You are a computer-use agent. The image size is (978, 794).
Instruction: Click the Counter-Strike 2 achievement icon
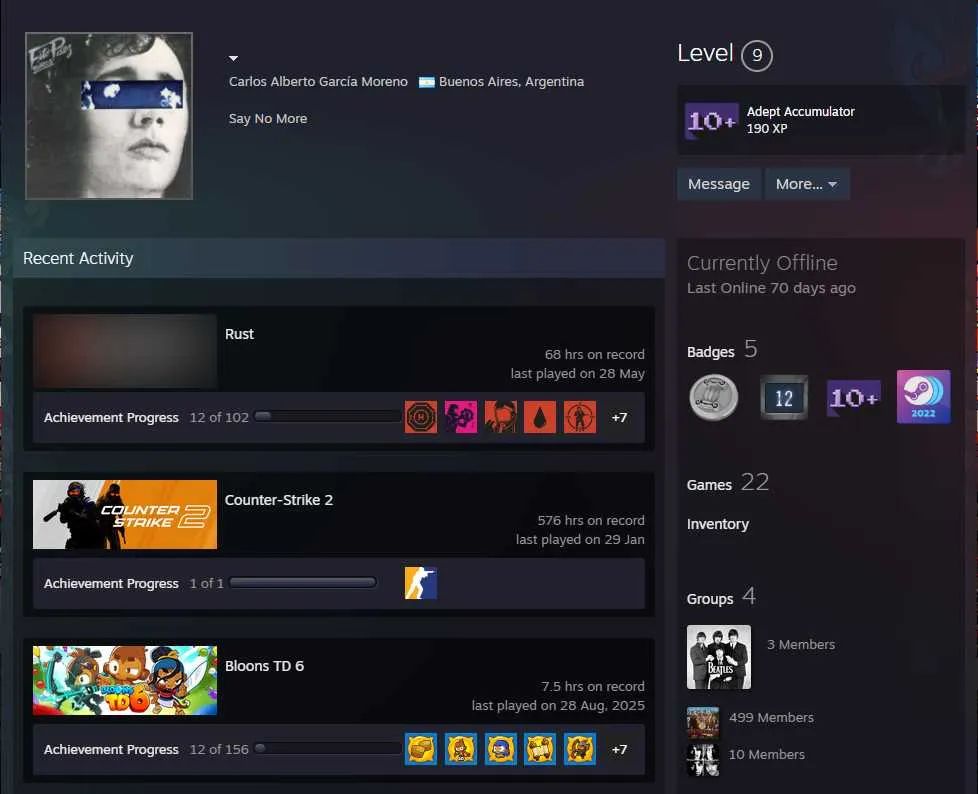[421, 583]
